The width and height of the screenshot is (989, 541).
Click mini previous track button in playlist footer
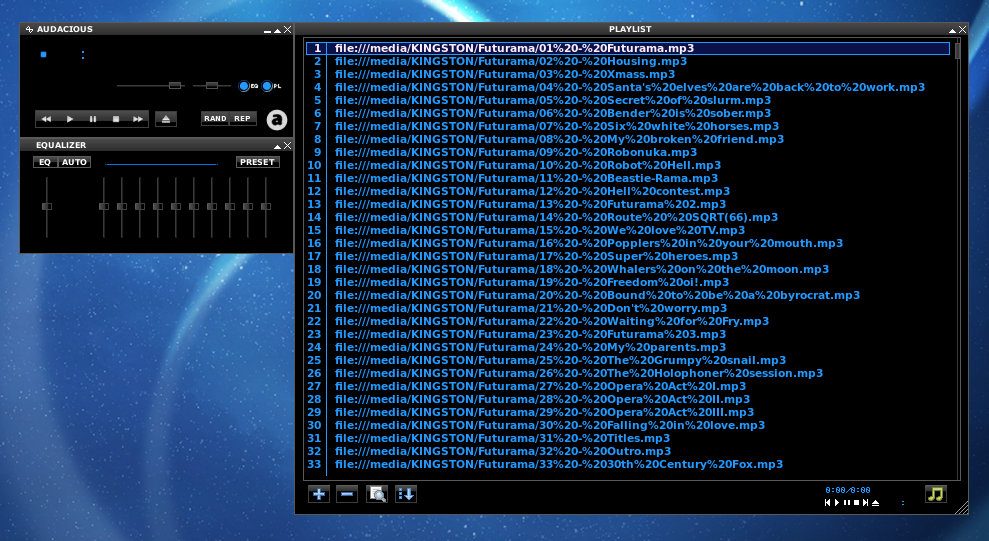click(x=828, y=503)
